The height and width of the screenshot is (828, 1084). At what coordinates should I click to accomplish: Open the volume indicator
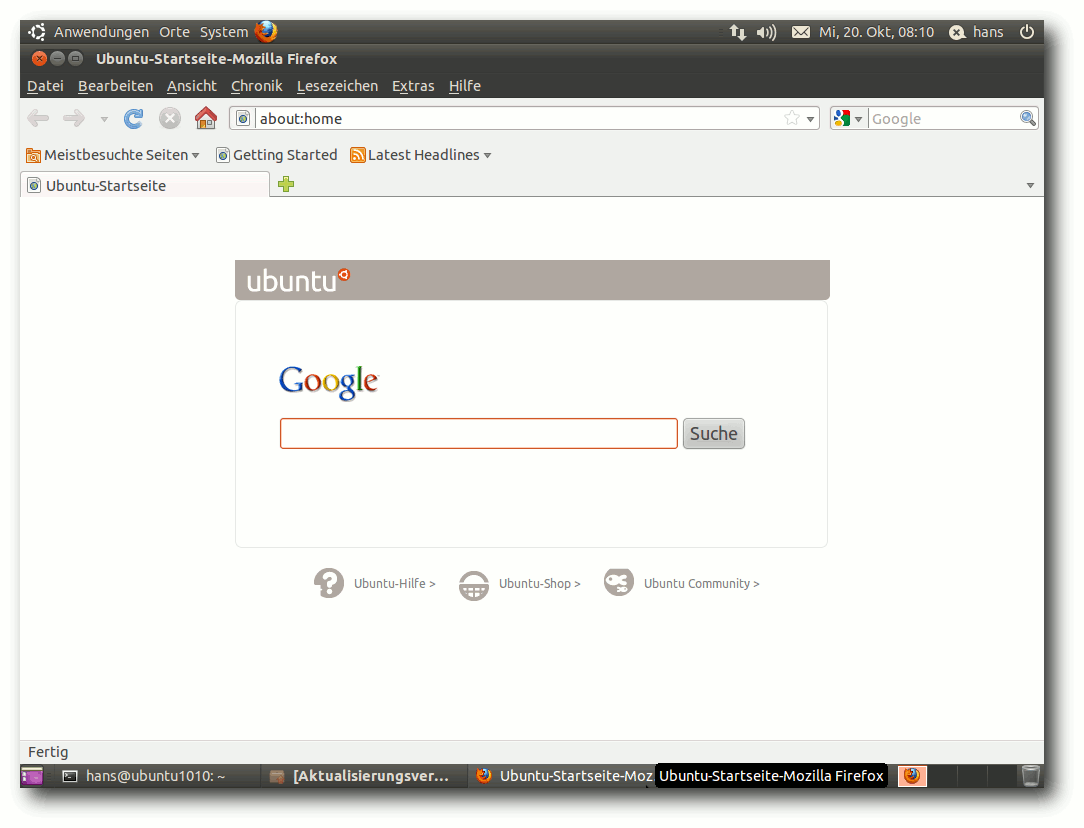[x=766, y=32]
